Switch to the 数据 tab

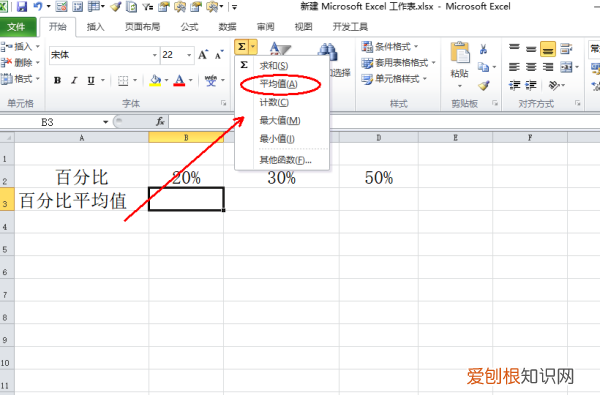pos(227,27)
